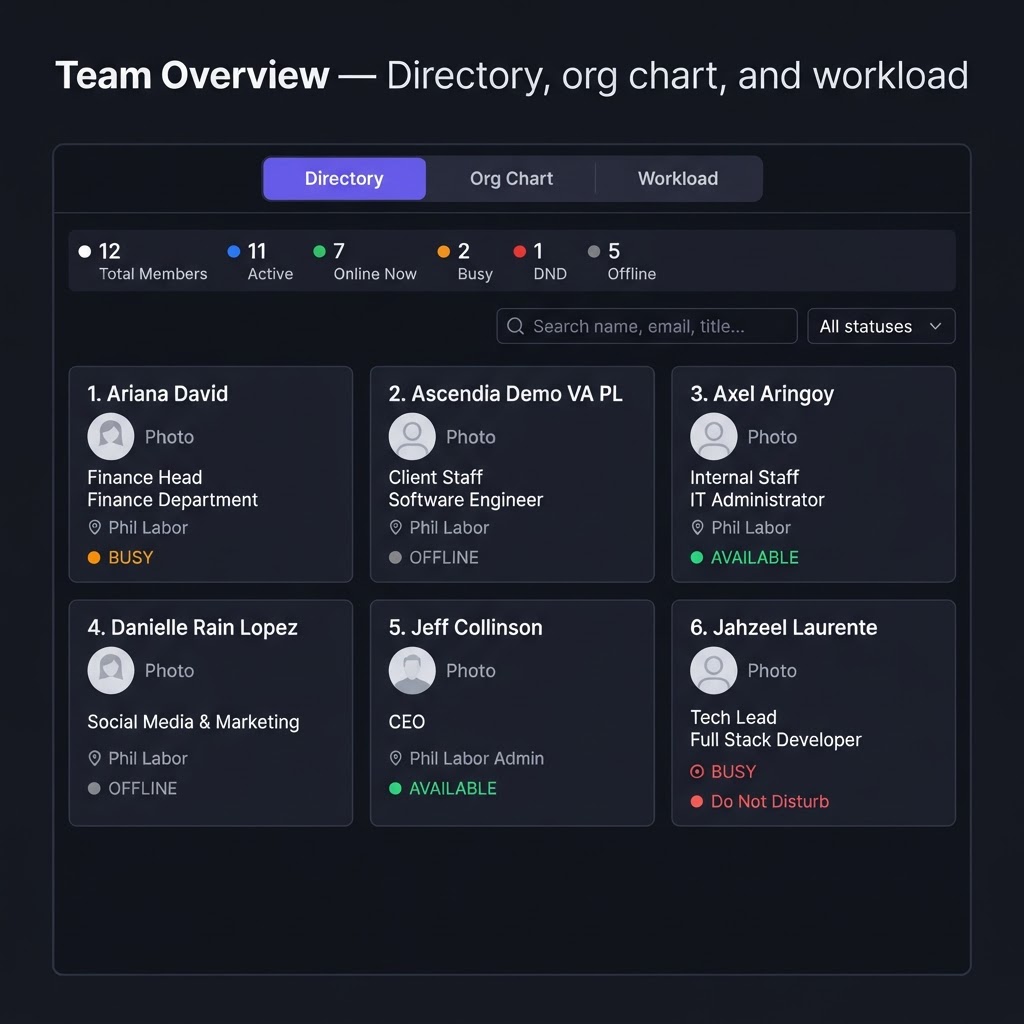
Task: Click the Offline stat label
Action: click(x=632, y=274)
